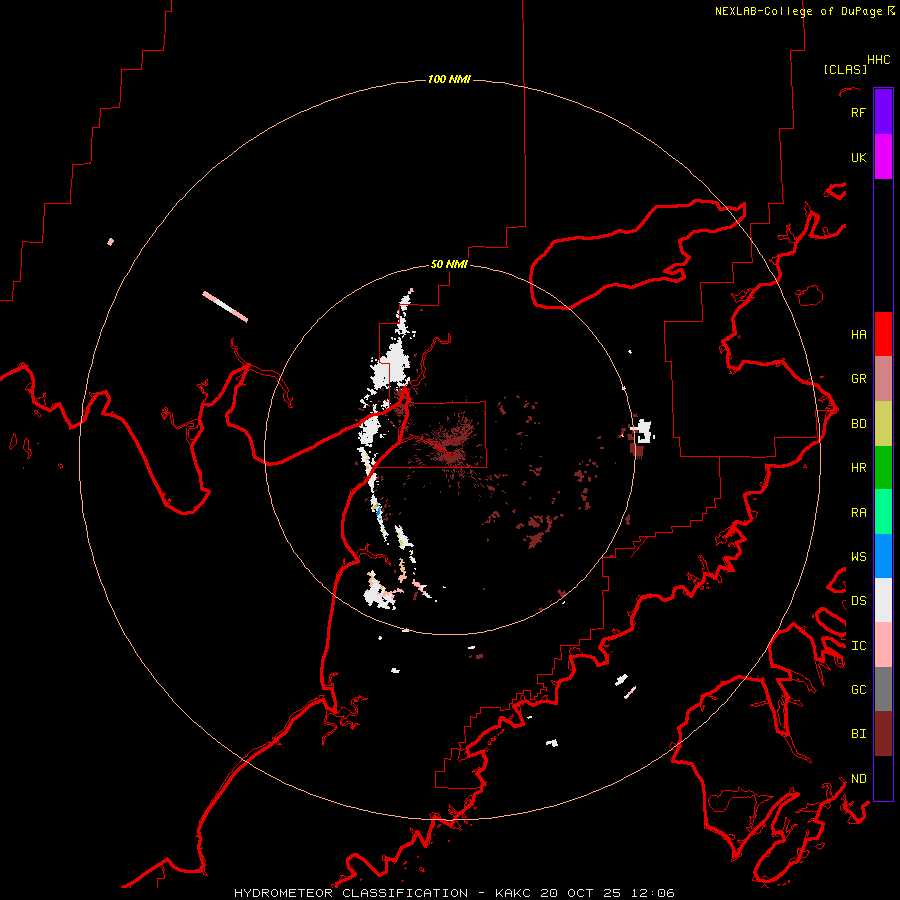900x900 pixels.
Task: Click the '100 NMI' range ring label
Action: click(449, 79)
